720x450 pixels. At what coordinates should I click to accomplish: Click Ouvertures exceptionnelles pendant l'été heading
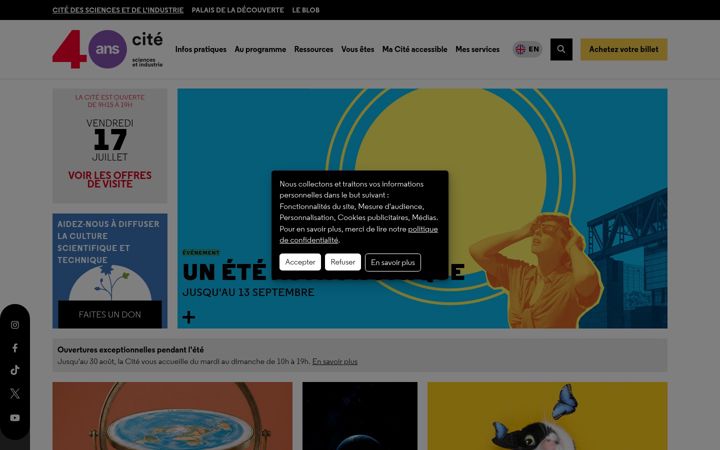130,349
